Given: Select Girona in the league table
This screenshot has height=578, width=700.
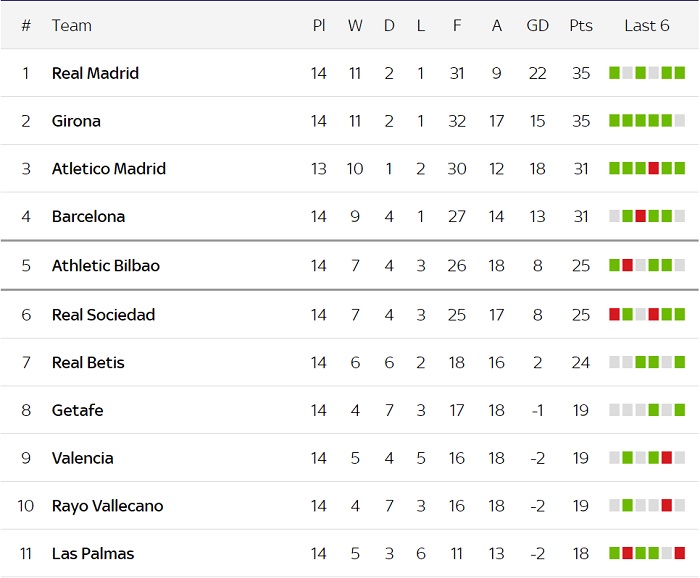Looking at the screenshot, I should [76, 121].
